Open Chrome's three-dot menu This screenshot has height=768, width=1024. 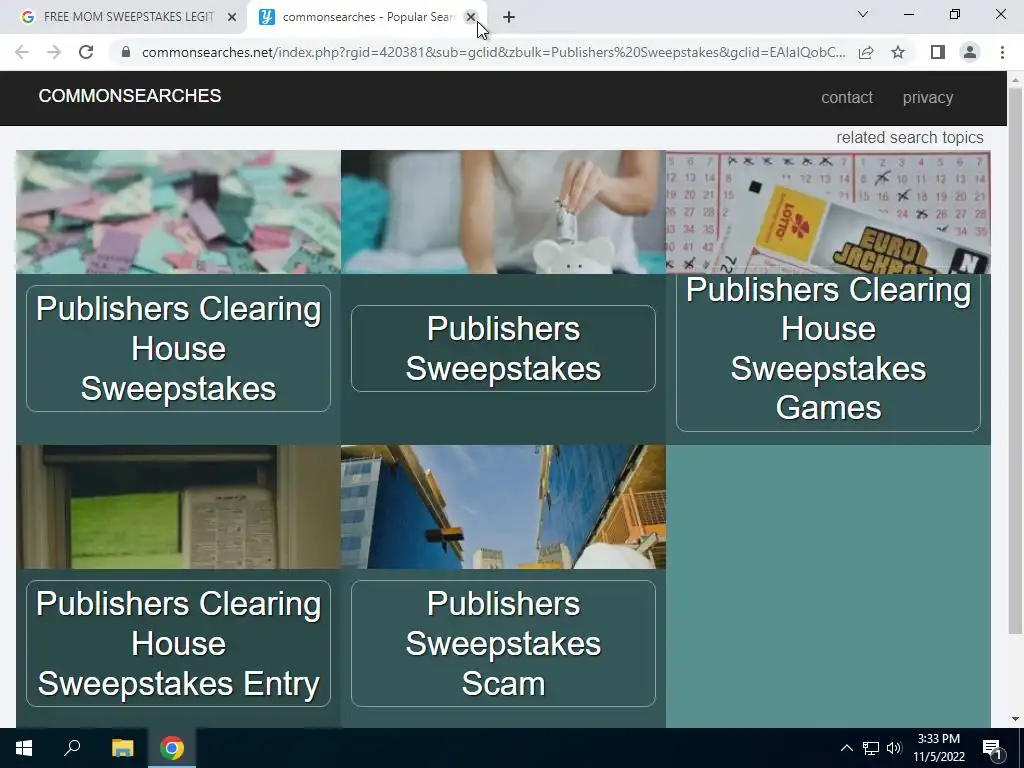1002,52
